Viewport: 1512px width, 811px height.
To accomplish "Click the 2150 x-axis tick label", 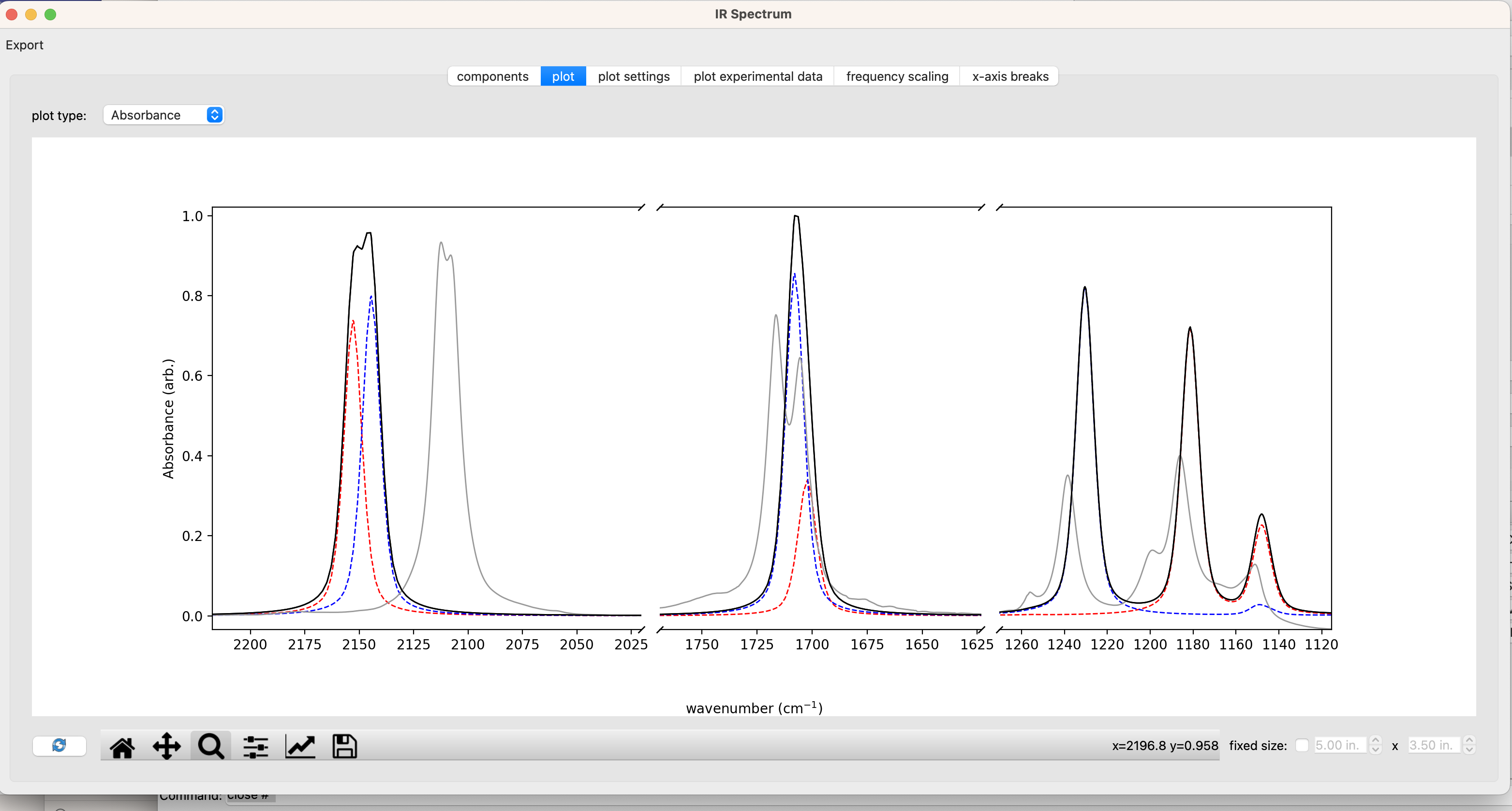I will (358, 644).
